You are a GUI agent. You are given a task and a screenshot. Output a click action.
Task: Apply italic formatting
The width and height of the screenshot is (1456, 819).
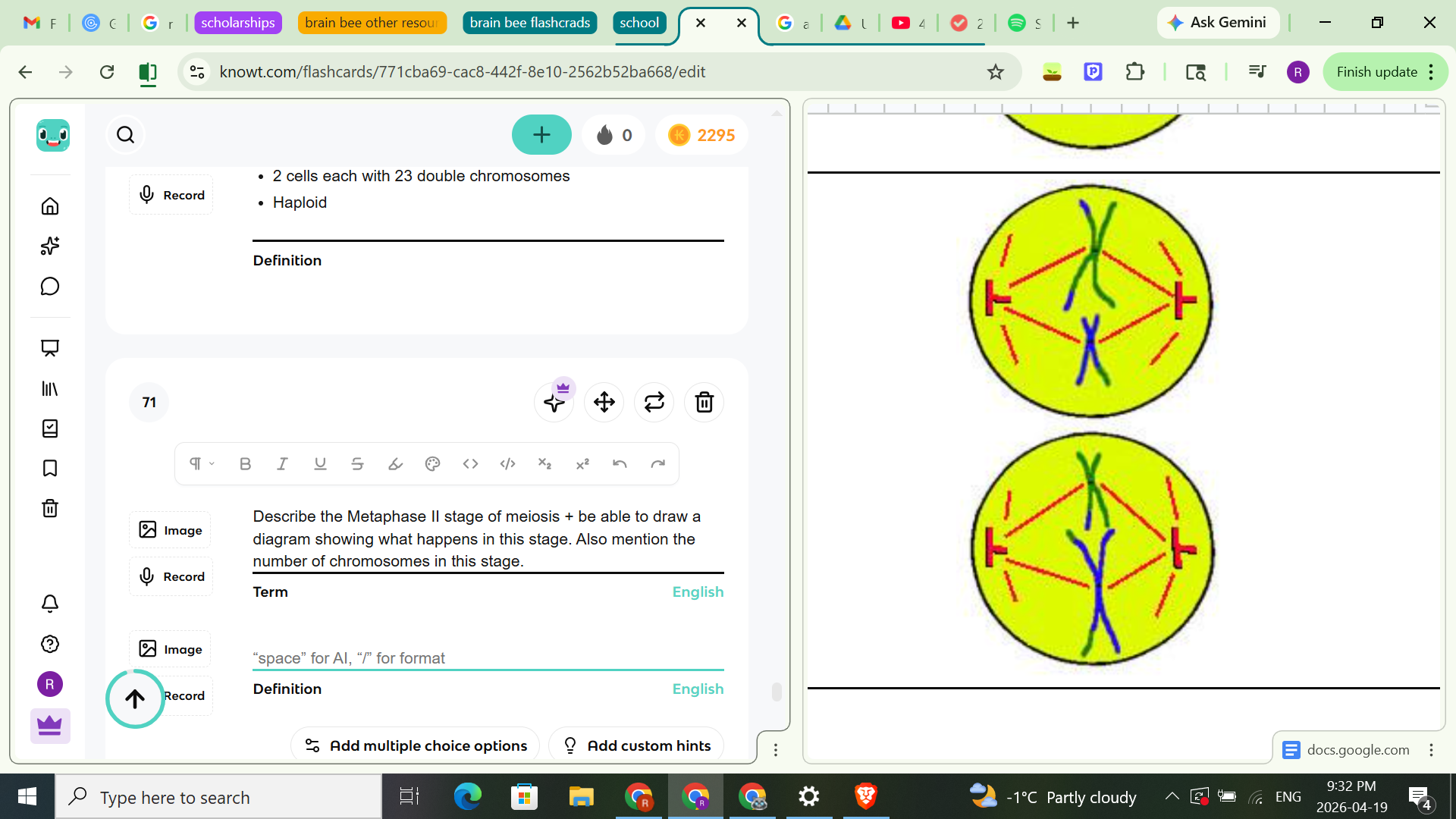click(x=282, y=463)
